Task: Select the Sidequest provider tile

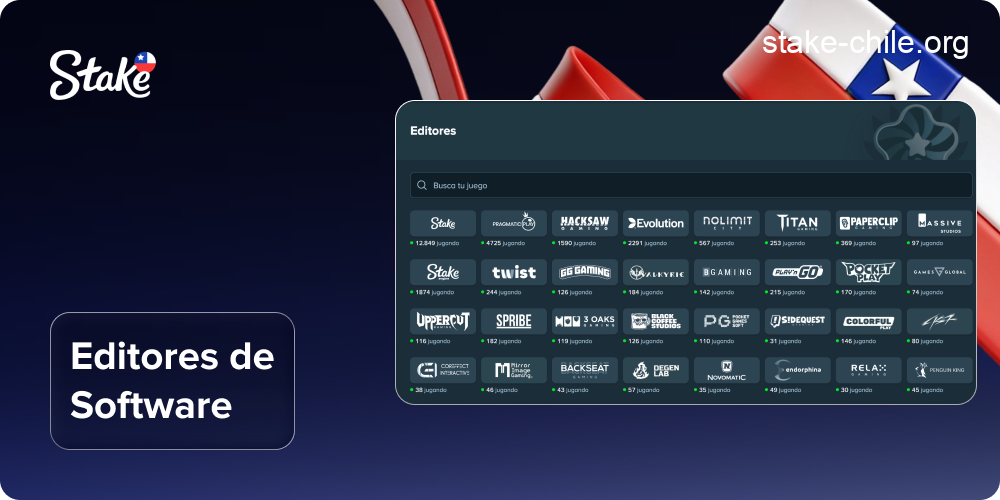Action: pyautogui.click(x=798, y=321)
